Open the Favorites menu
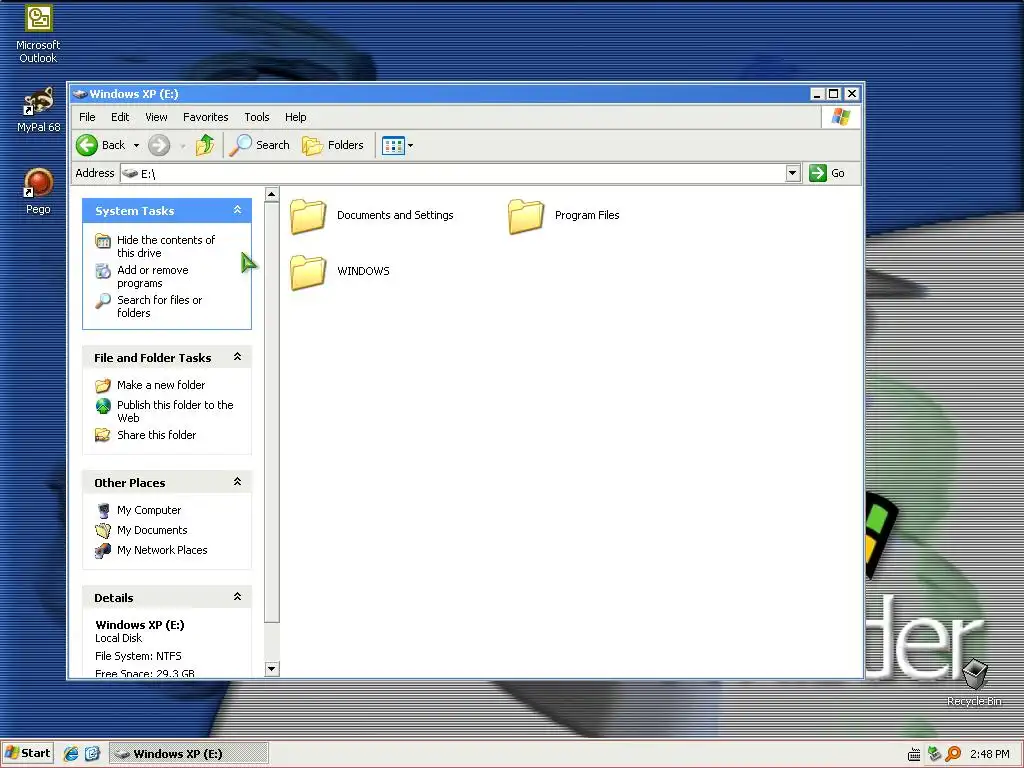 coord(206,117)
